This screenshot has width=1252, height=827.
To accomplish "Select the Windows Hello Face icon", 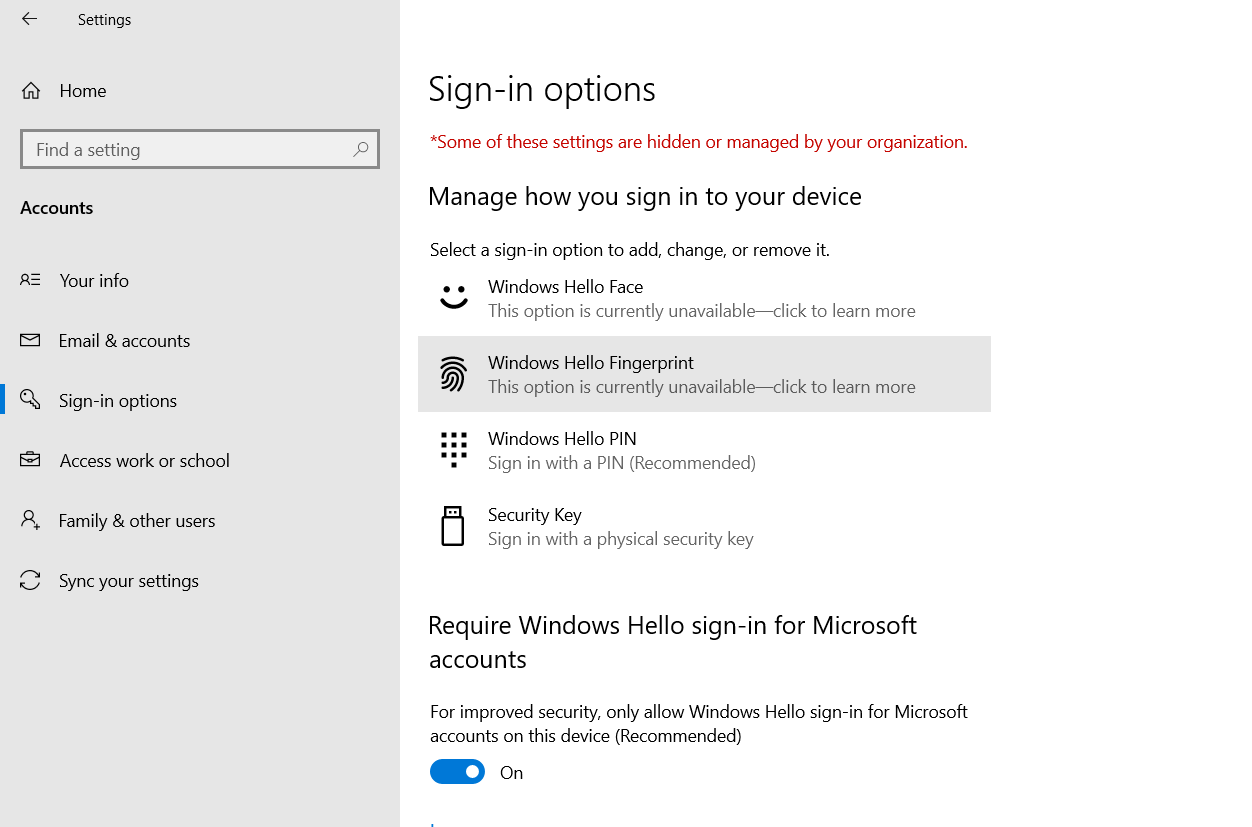I will pyautogui.click(x=453, y=297).
